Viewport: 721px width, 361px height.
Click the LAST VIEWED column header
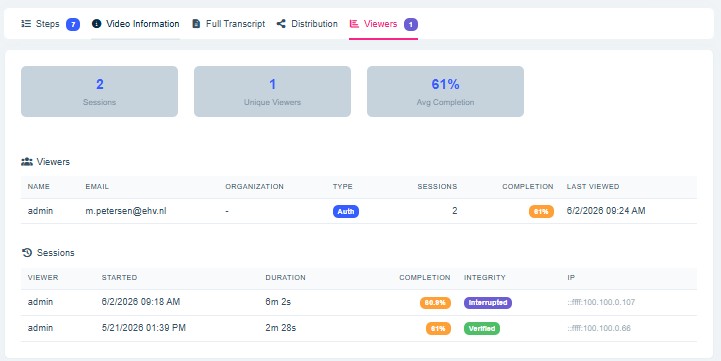pyautogui.click(x=593, y=187)
